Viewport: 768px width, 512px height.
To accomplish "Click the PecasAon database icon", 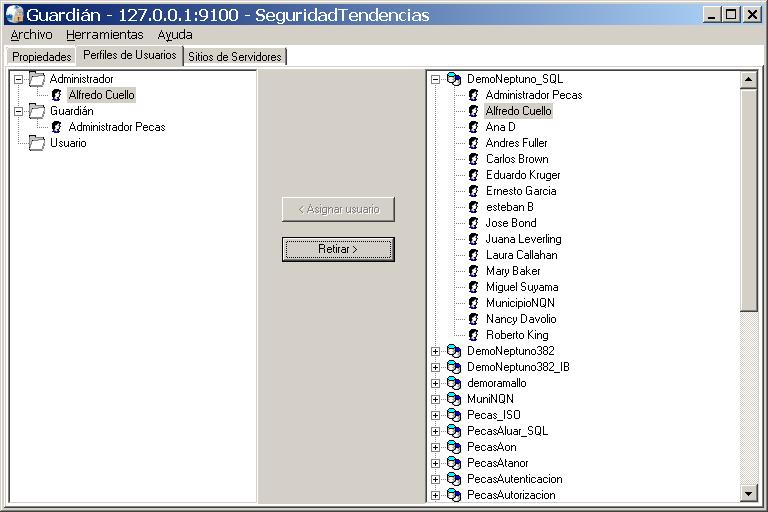I will [454, 447].
